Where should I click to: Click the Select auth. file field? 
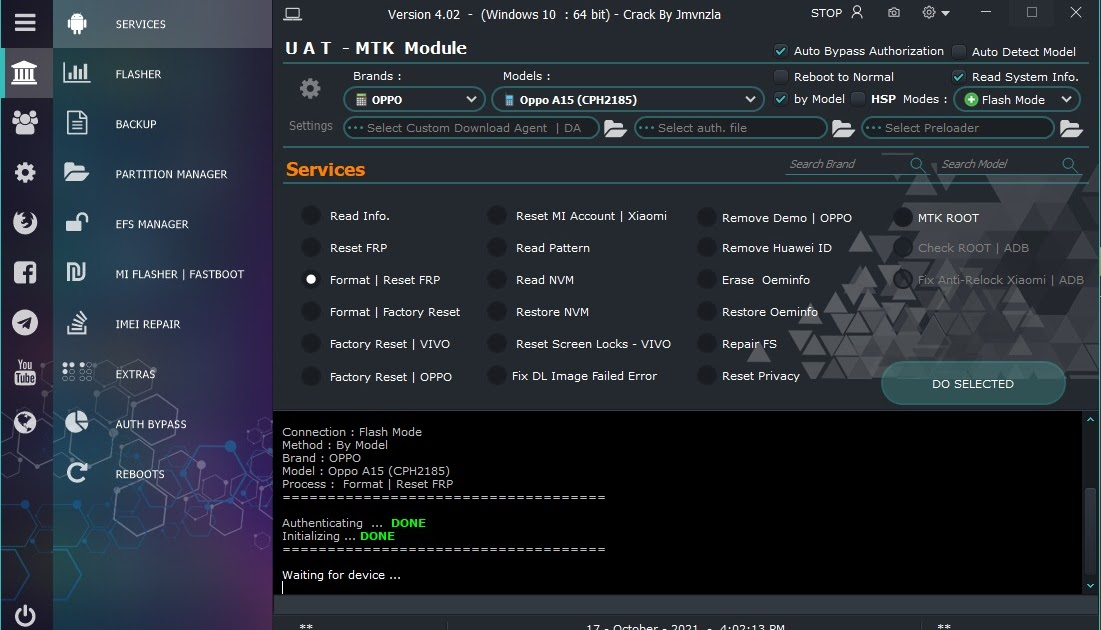pyautogui.click(x=730, y=128)
